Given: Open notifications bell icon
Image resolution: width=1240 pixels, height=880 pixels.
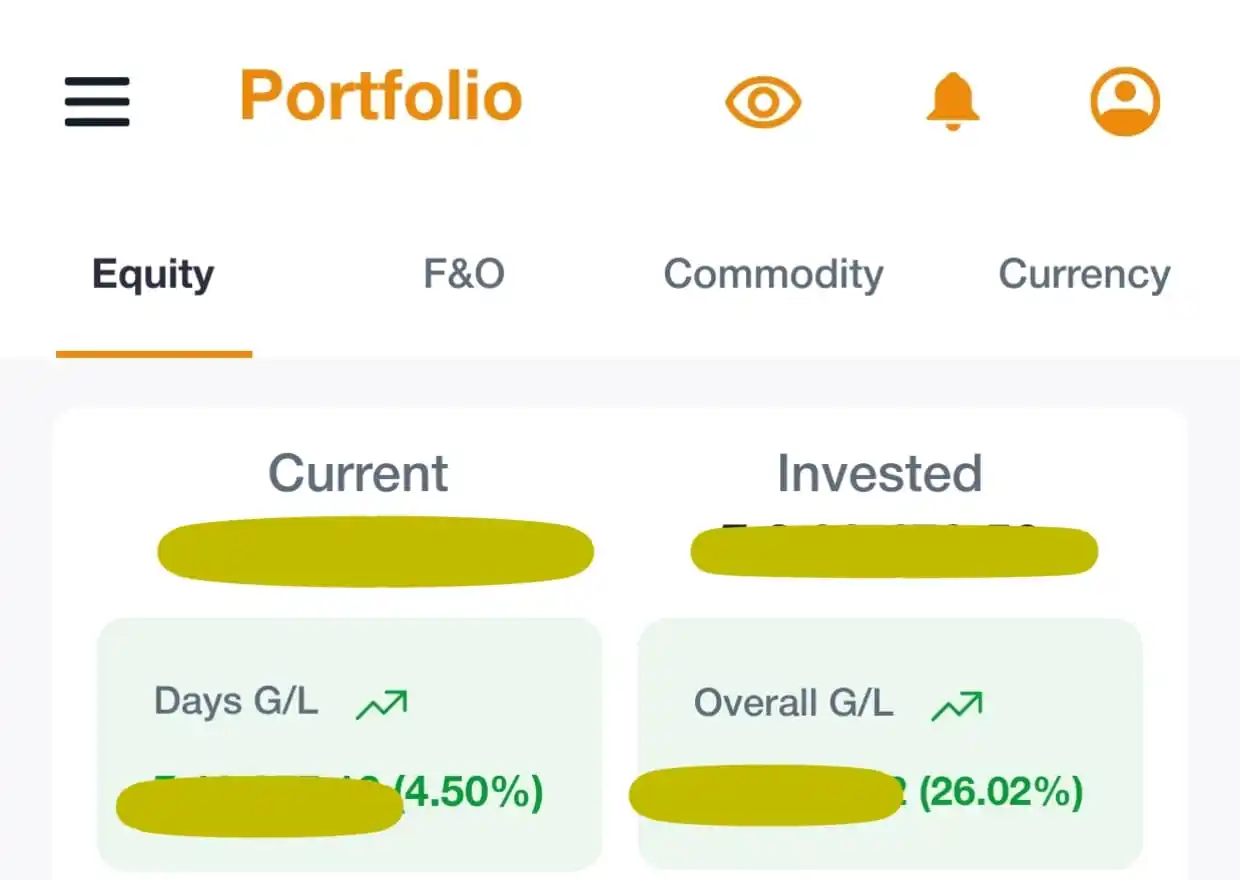Looking at the screenshot, I should click(x=952, y=102).
